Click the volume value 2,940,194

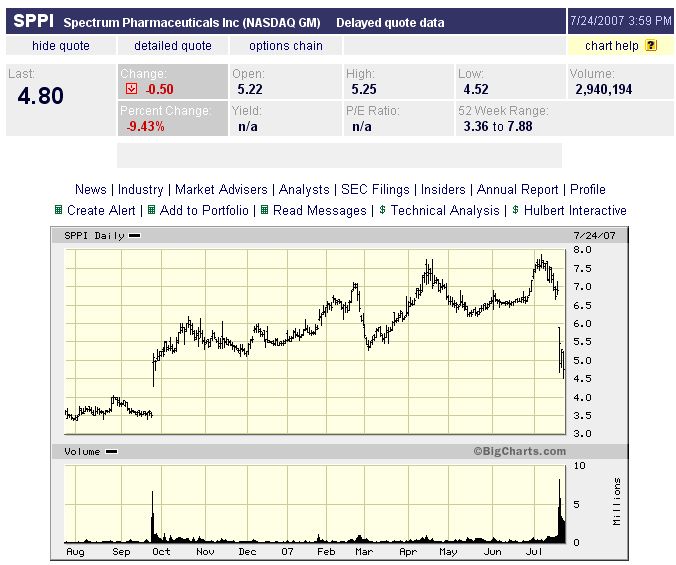click(x=604, y=89)
